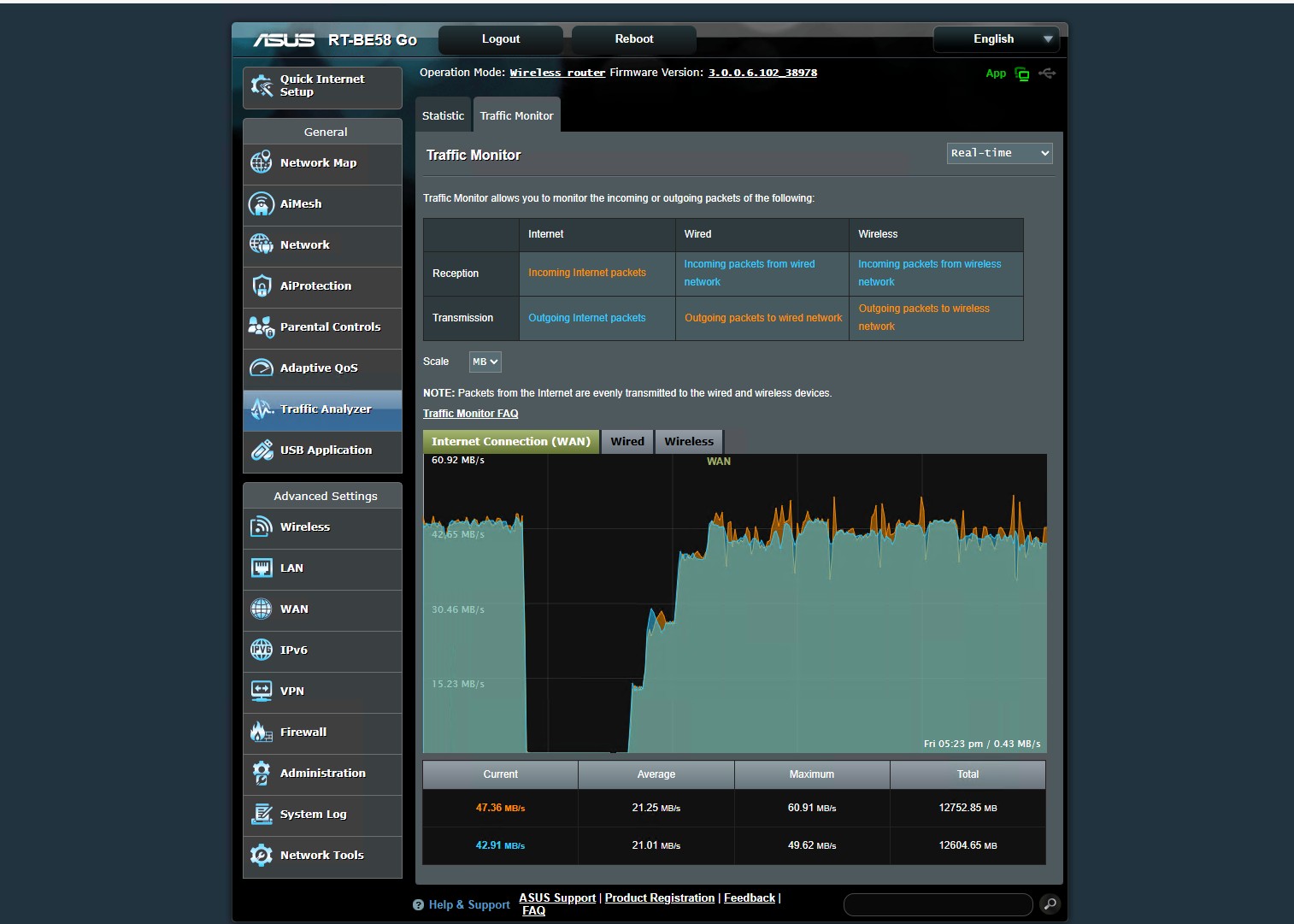Open the Traffic Monitor FAQ link
This screenshot has height=924, width=1294.
pos(470,414)
